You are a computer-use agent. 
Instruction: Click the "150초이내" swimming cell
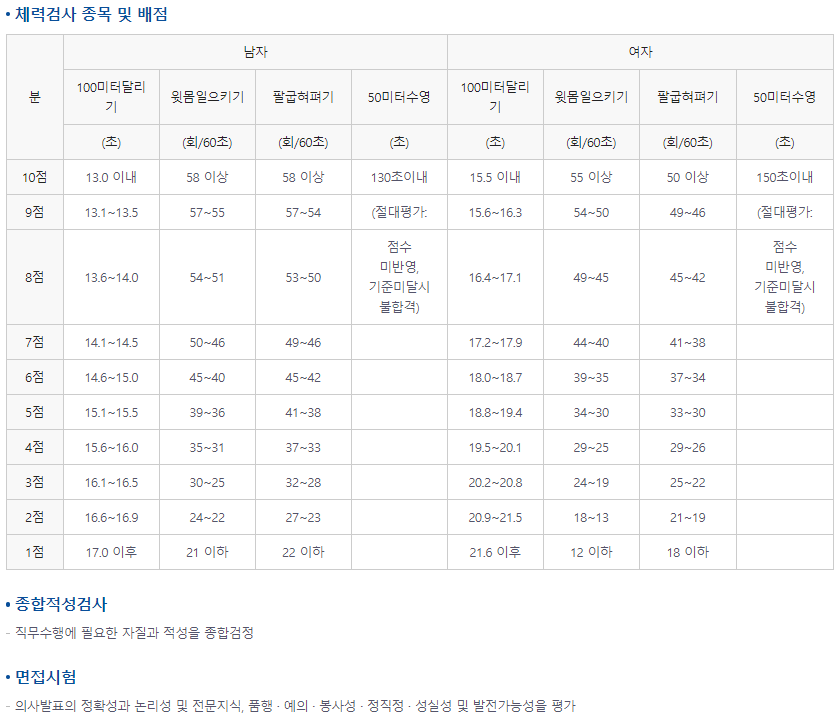coord(785,177)
